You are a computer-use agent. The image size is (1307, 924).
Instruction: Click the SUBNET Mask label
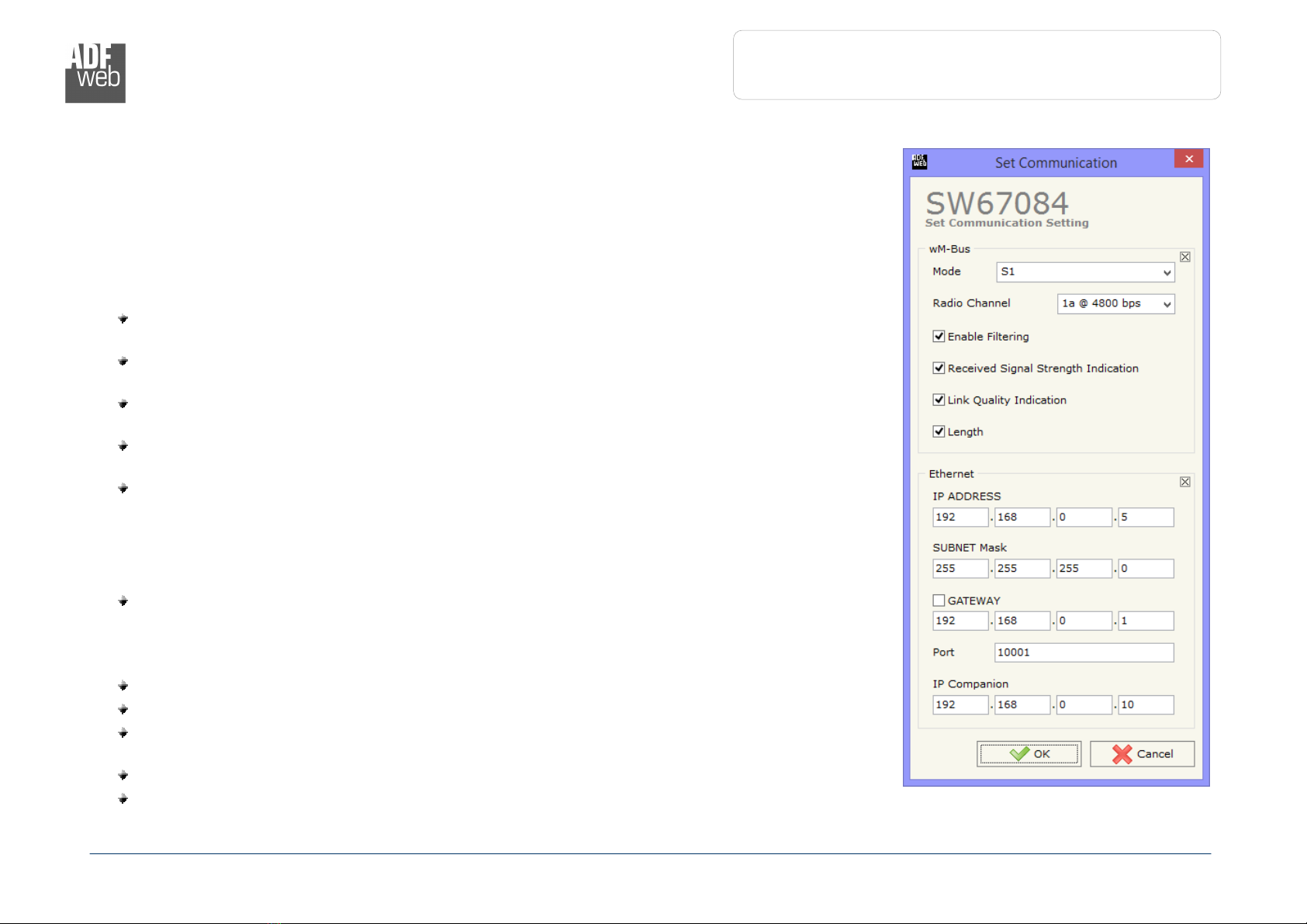970,548
